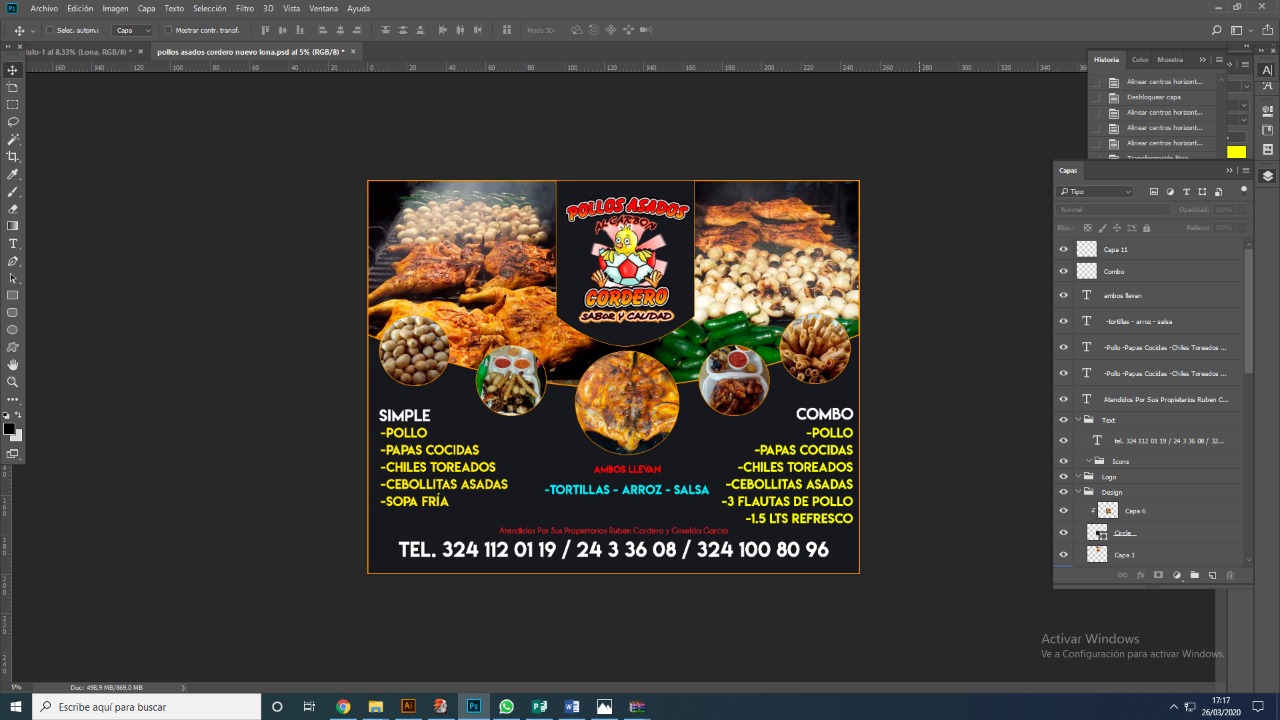
Task: Open Illustrator from the taskbar
Action: tap(408, 707)
